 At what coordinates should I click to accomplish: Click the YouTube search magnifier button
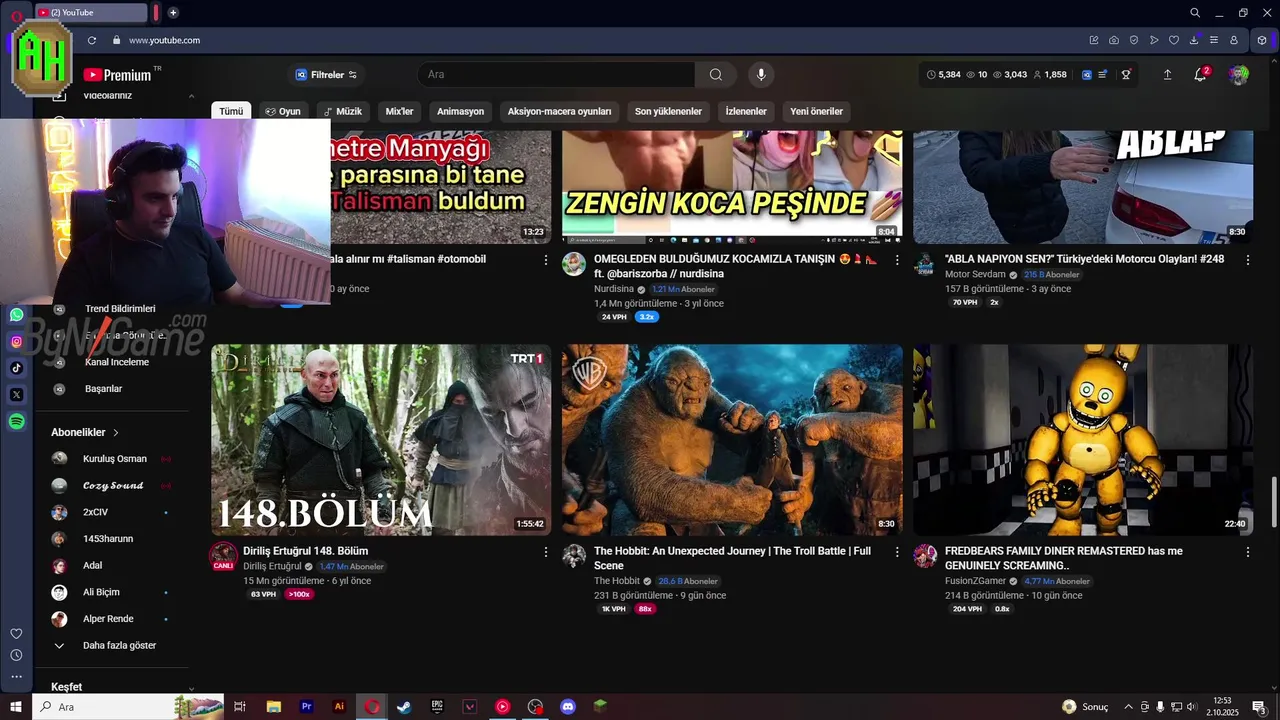pos(716,74)
